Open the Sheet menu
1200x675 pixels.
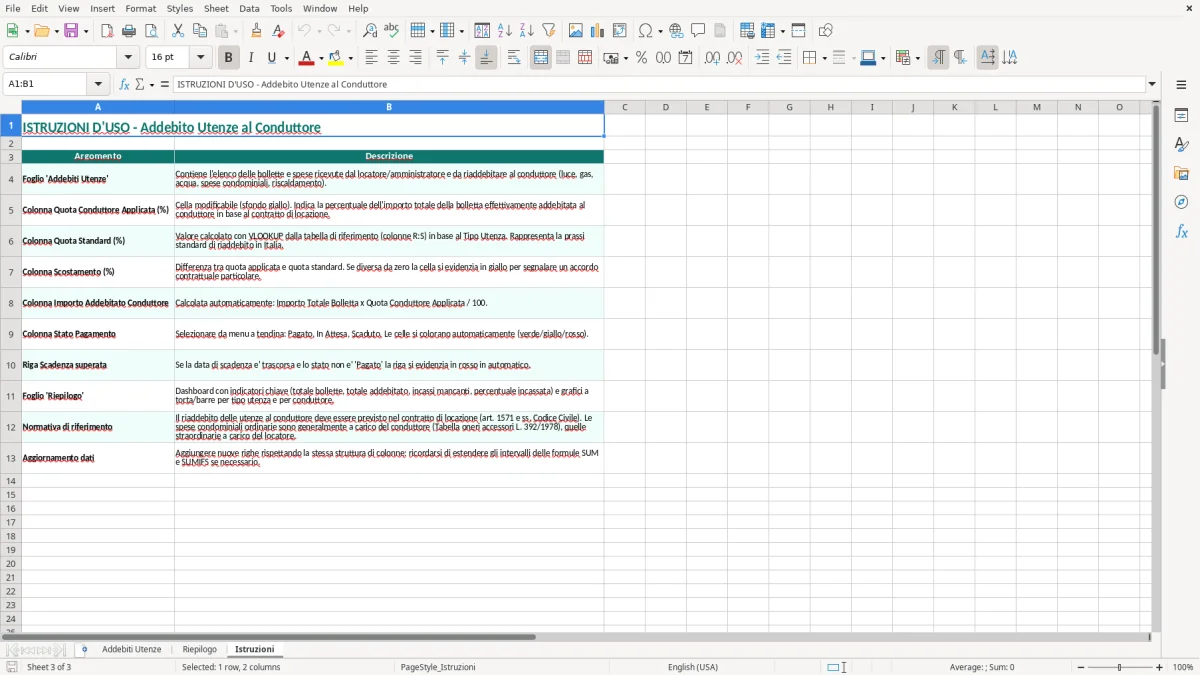216,8
